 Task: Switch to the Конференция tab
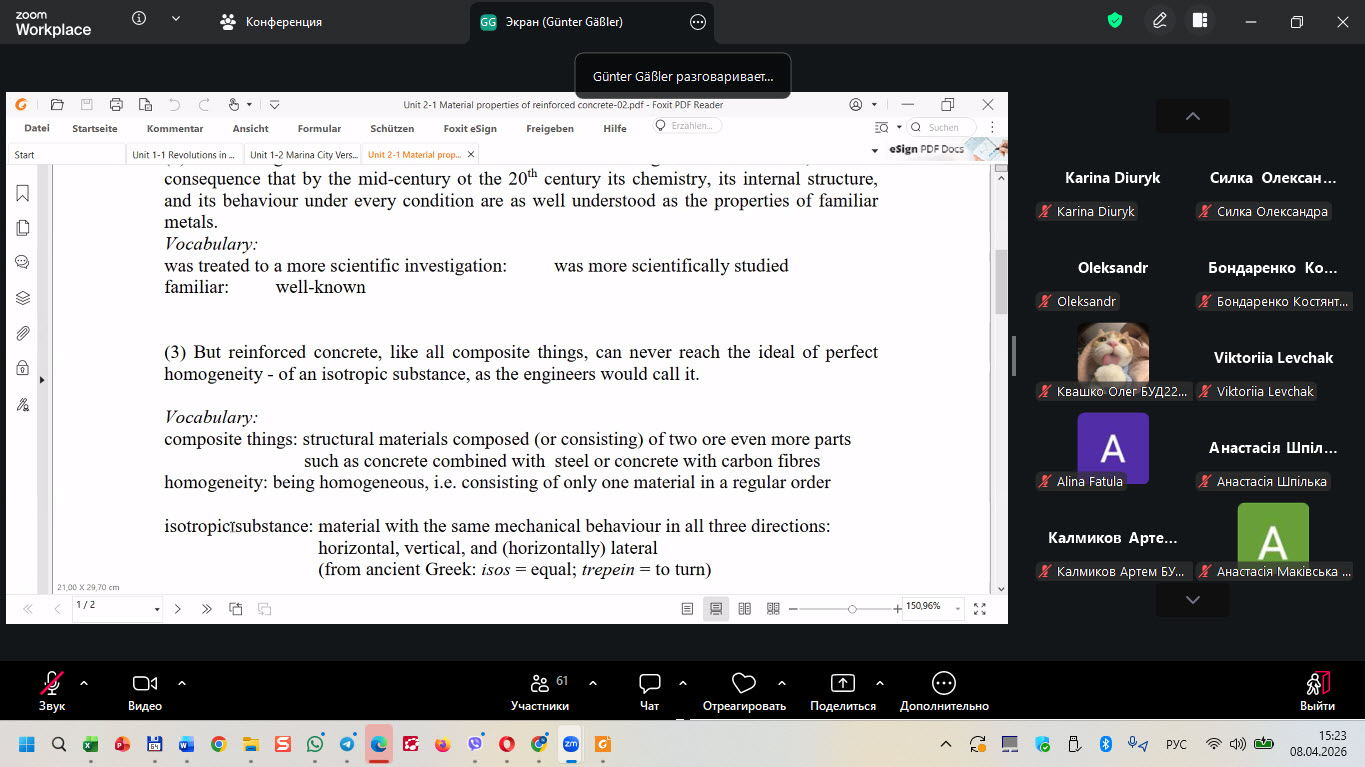pos(271,22)
